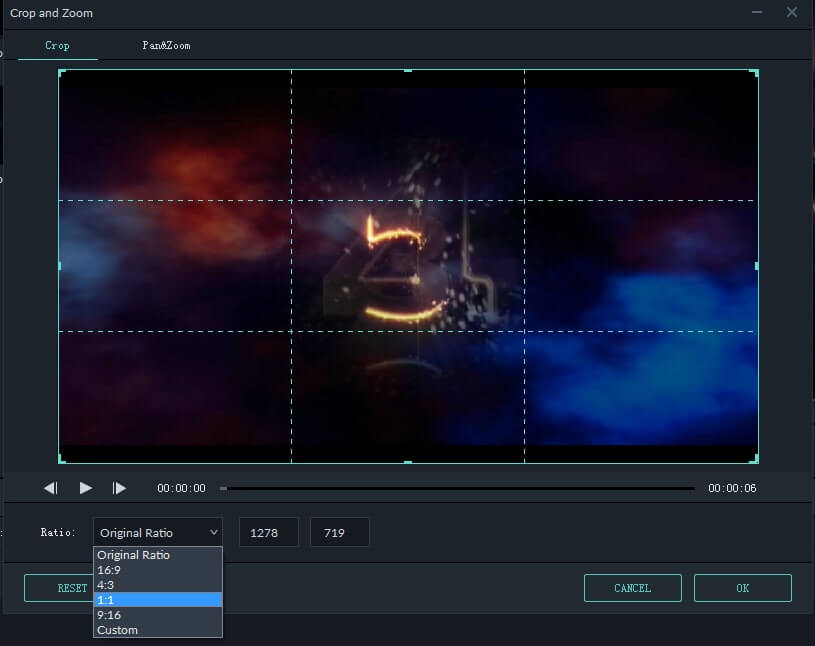Click the previous frame button
The height and width of the screenshot is (646, 815).
pos(51,488)
